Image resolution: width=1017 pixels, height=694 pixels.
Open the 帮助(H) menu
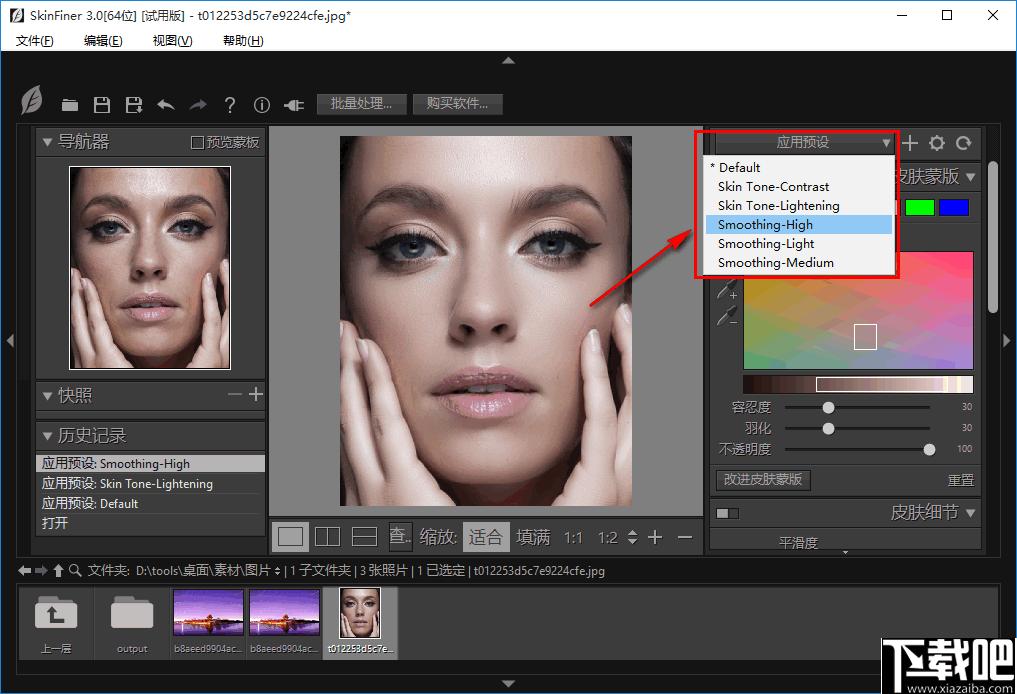243,41
